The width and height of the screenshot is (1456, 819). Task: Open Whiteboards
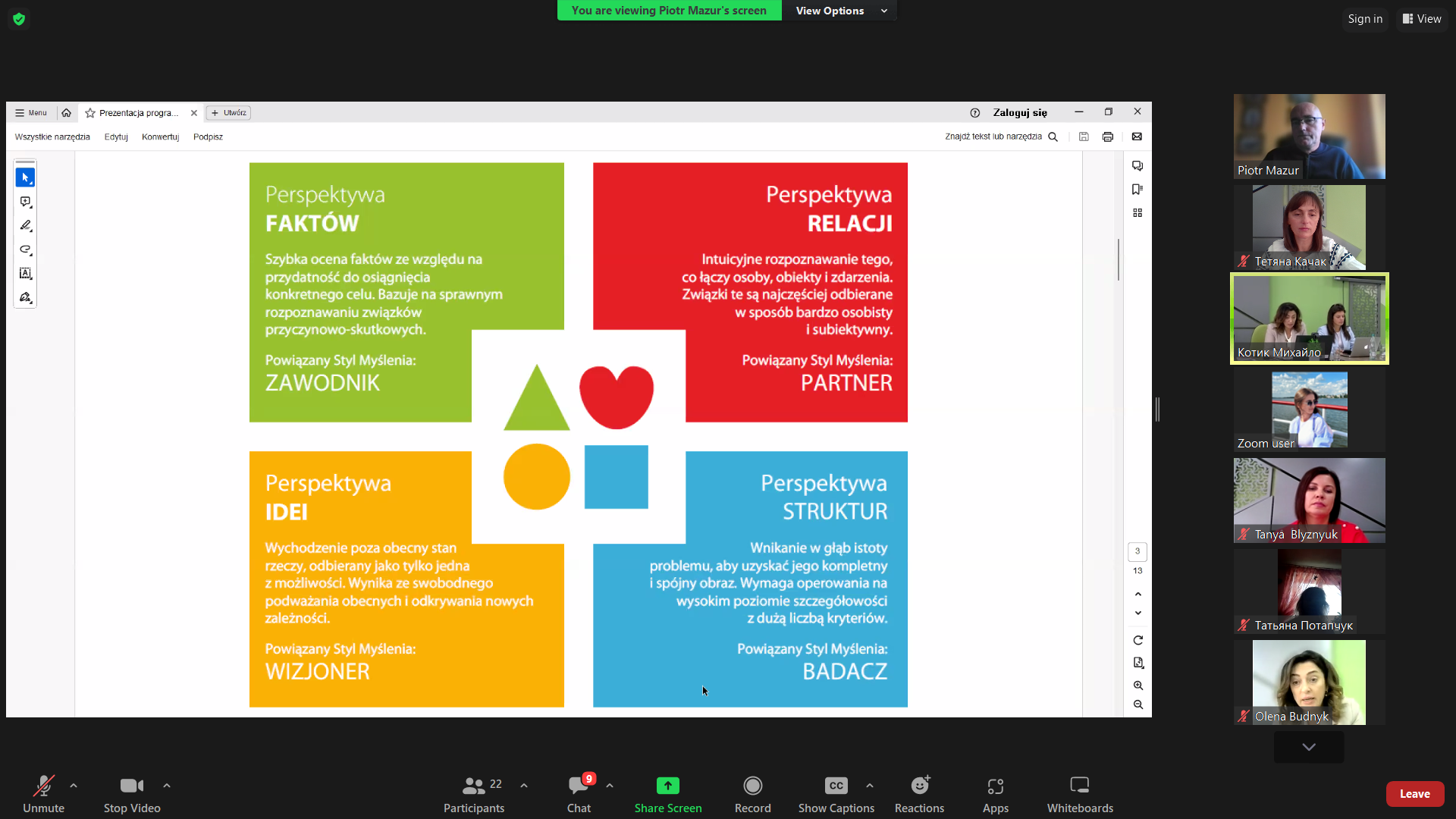point(1080,793)
